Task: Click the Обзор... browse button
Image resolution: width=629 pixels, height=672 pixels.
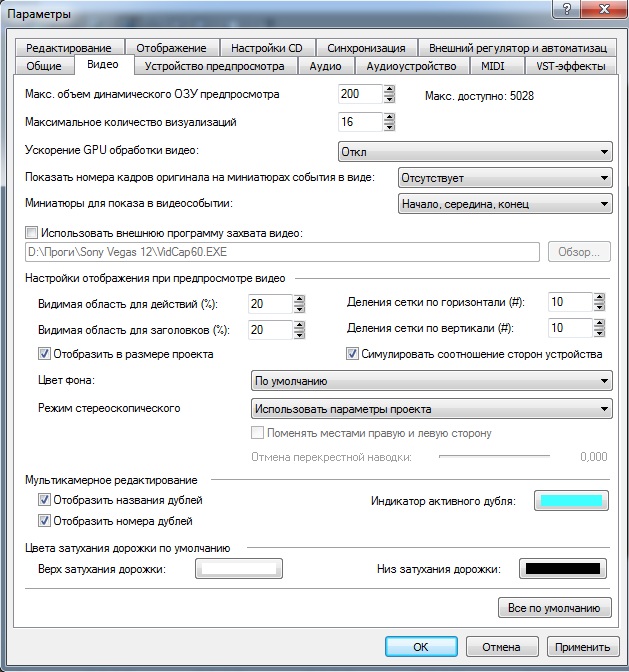Action: click(579, 252)
